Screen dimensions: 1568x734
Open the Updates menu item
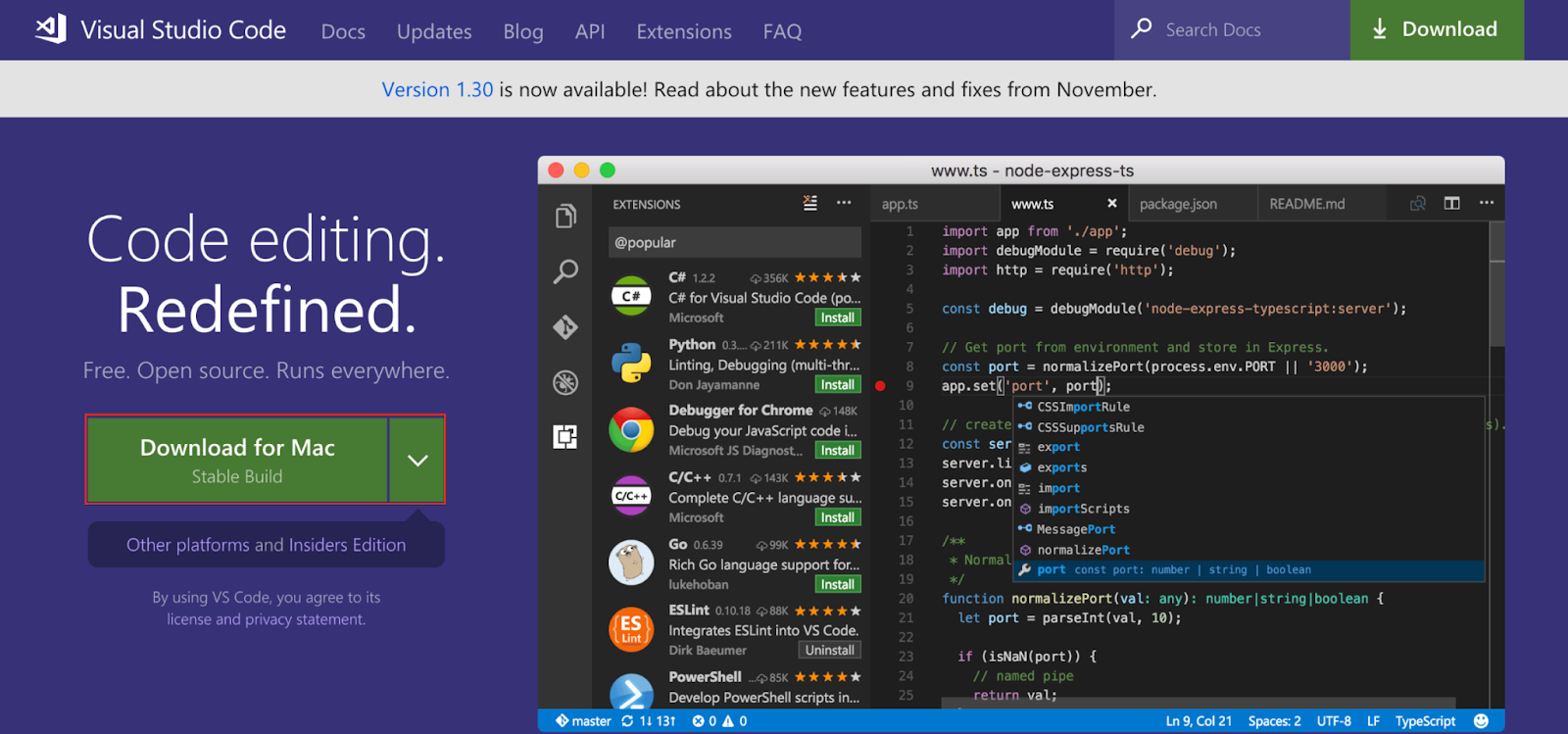pyautogui.click(x=434, y=31)
